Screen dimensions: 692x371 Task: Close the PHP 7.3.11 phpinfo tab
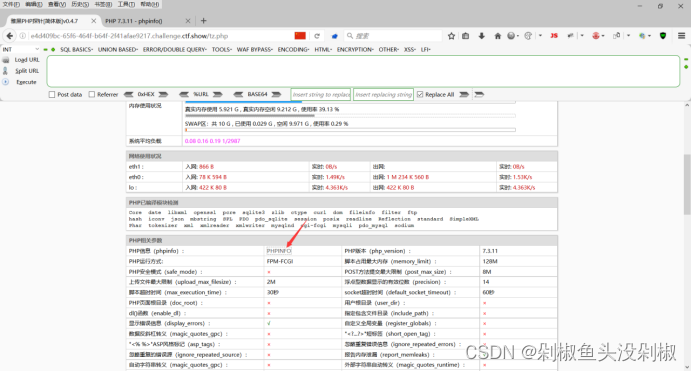click(x=188, y=21)
